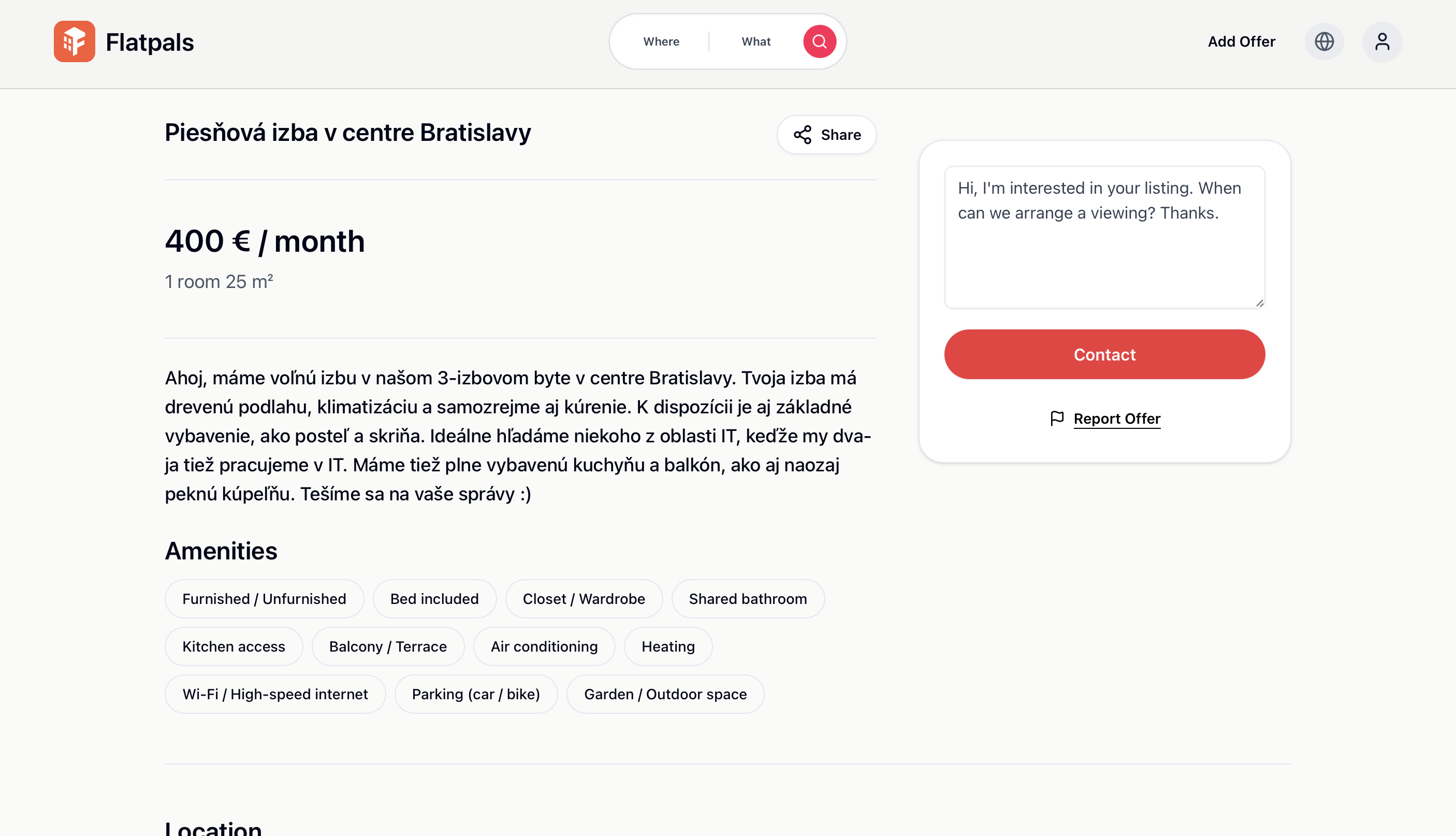Select the Air conditioning amenity chip
This screenshot has height=836, width=1456.
coord(544,646)
